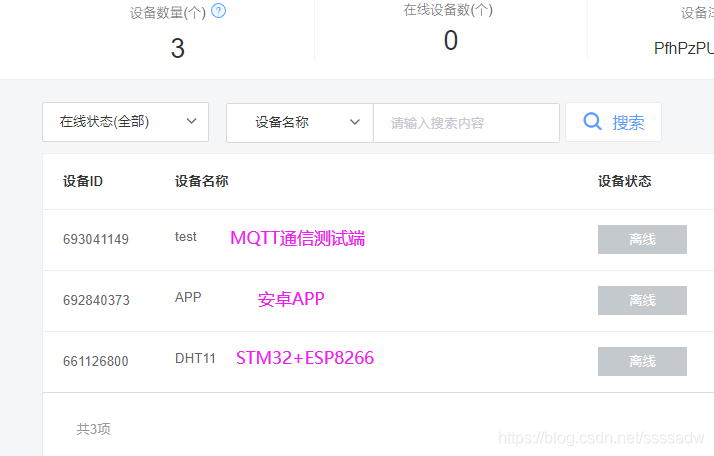Click the help icon beside 设备数量(个)
This screenshot has height=456, width=714.
(x=219, y=10)
